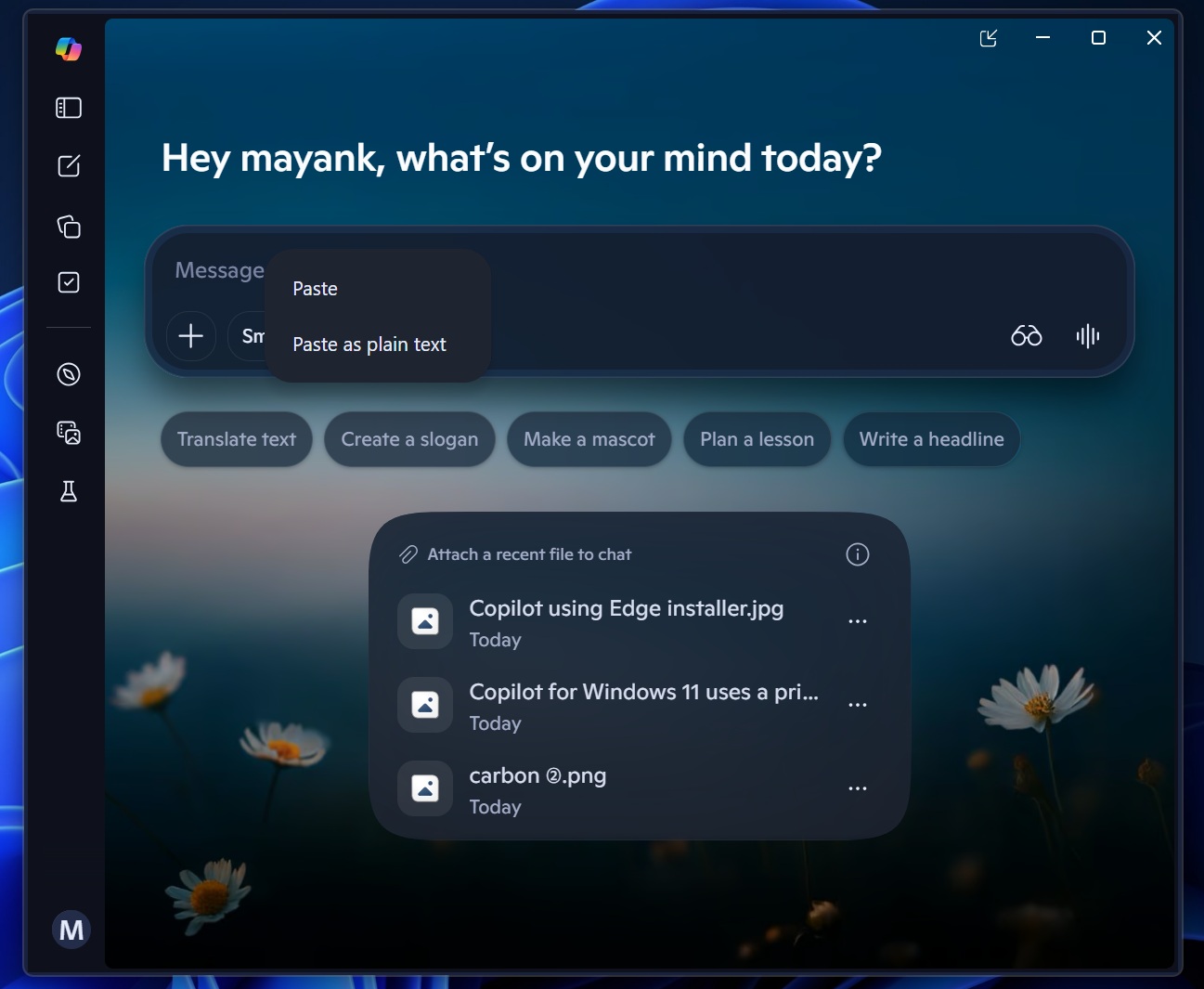Open the Smart mode selector
Viewport: 1204px width, 989px height.
[255, 336]
